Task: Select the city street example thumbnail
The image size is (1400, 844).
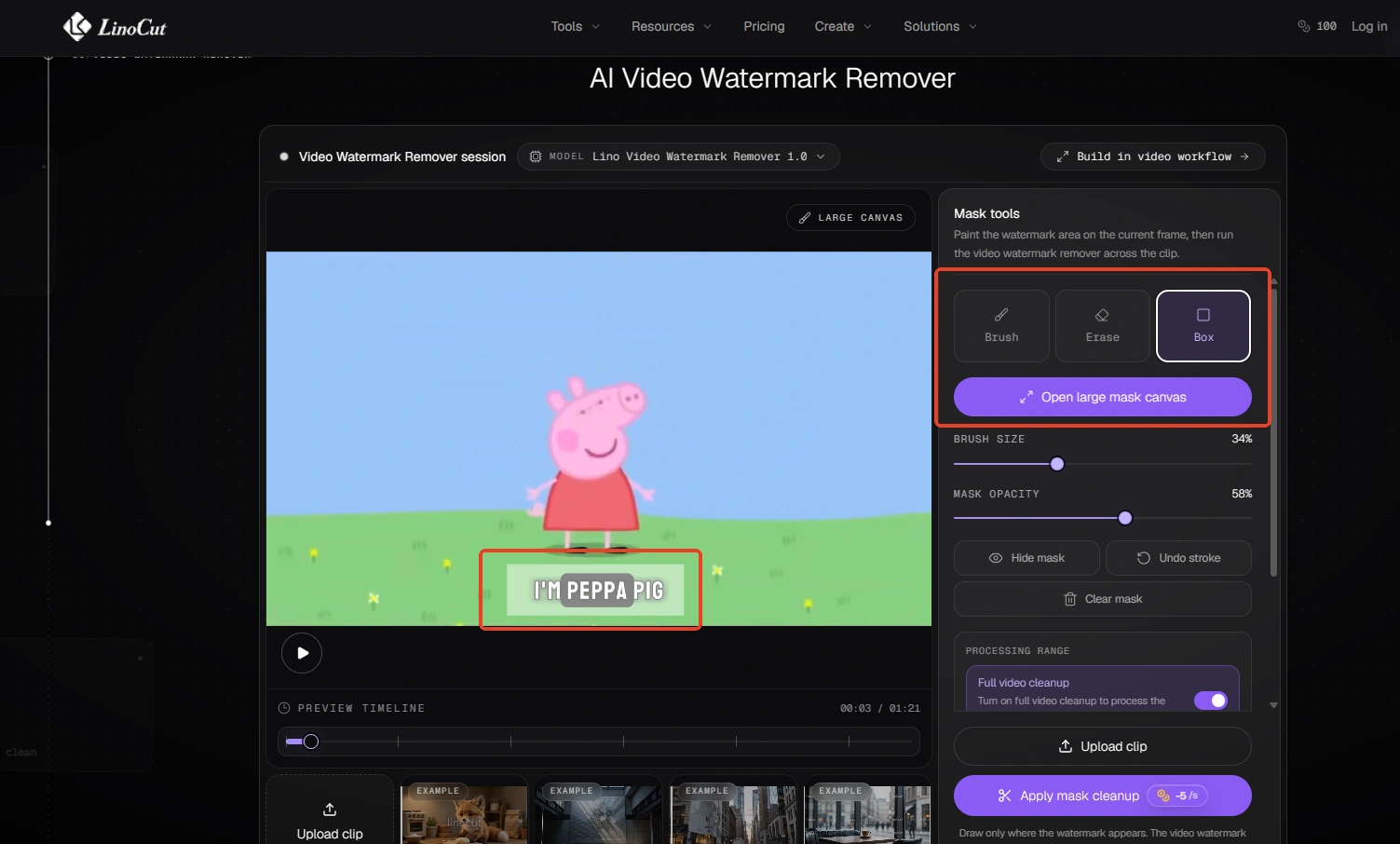Action: point(734,810)
